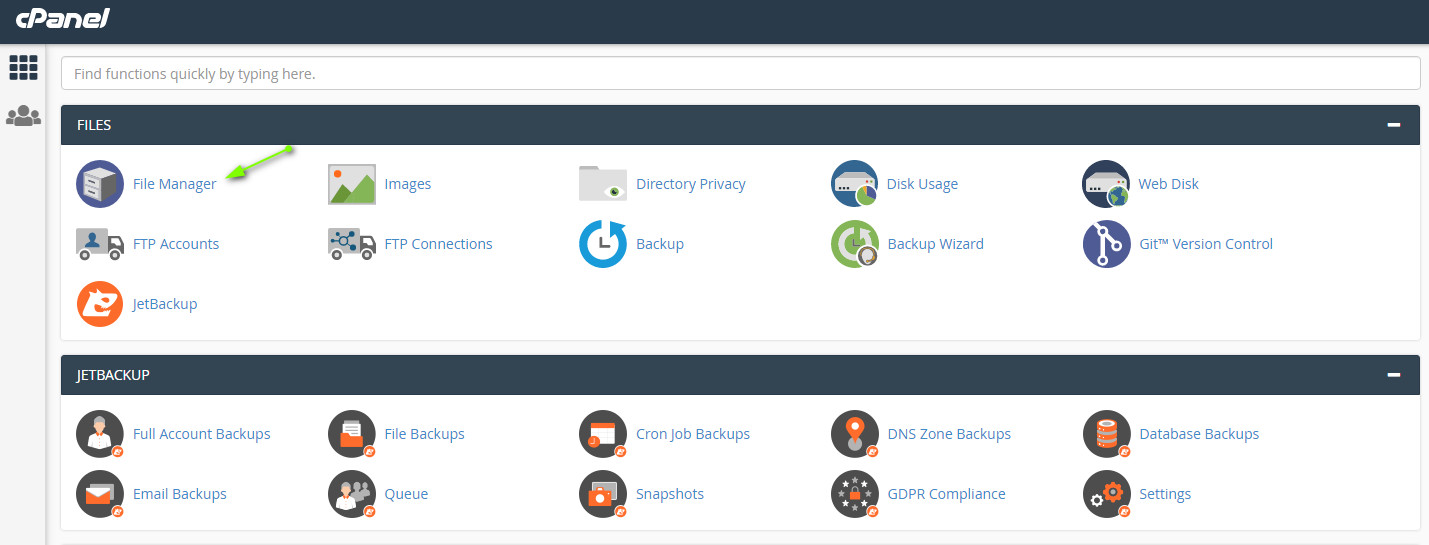This screenshot has width=1429, height=545.
Task: Click the blue Backup clock icon
Action: [603, 244]
